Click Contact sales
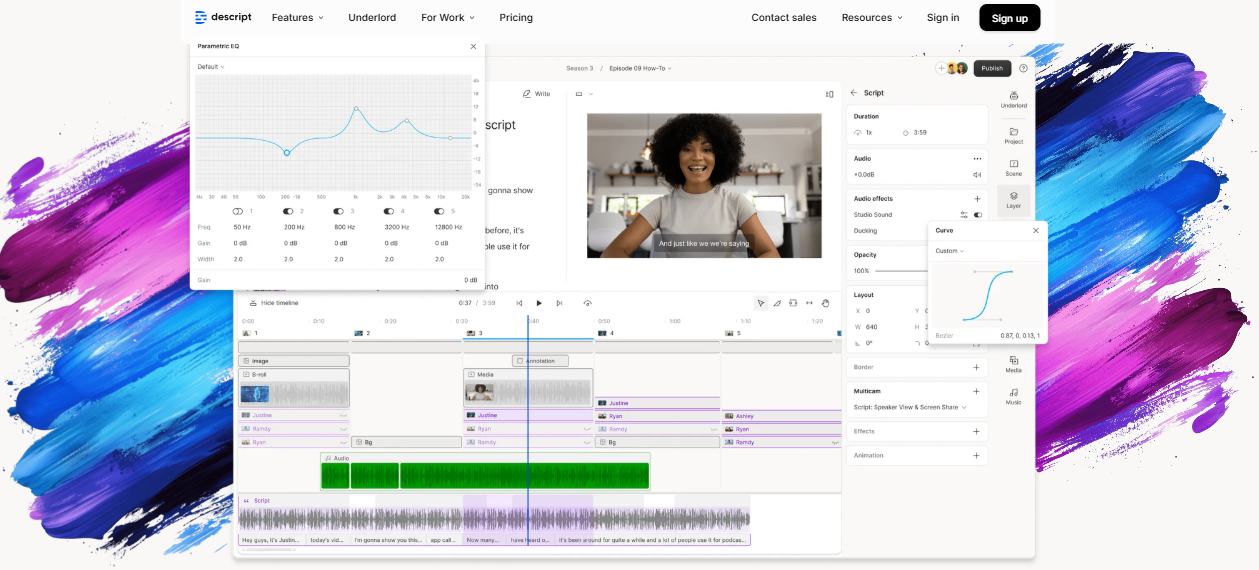Screen dimensions: 1259x570 [x=784, y=17]
